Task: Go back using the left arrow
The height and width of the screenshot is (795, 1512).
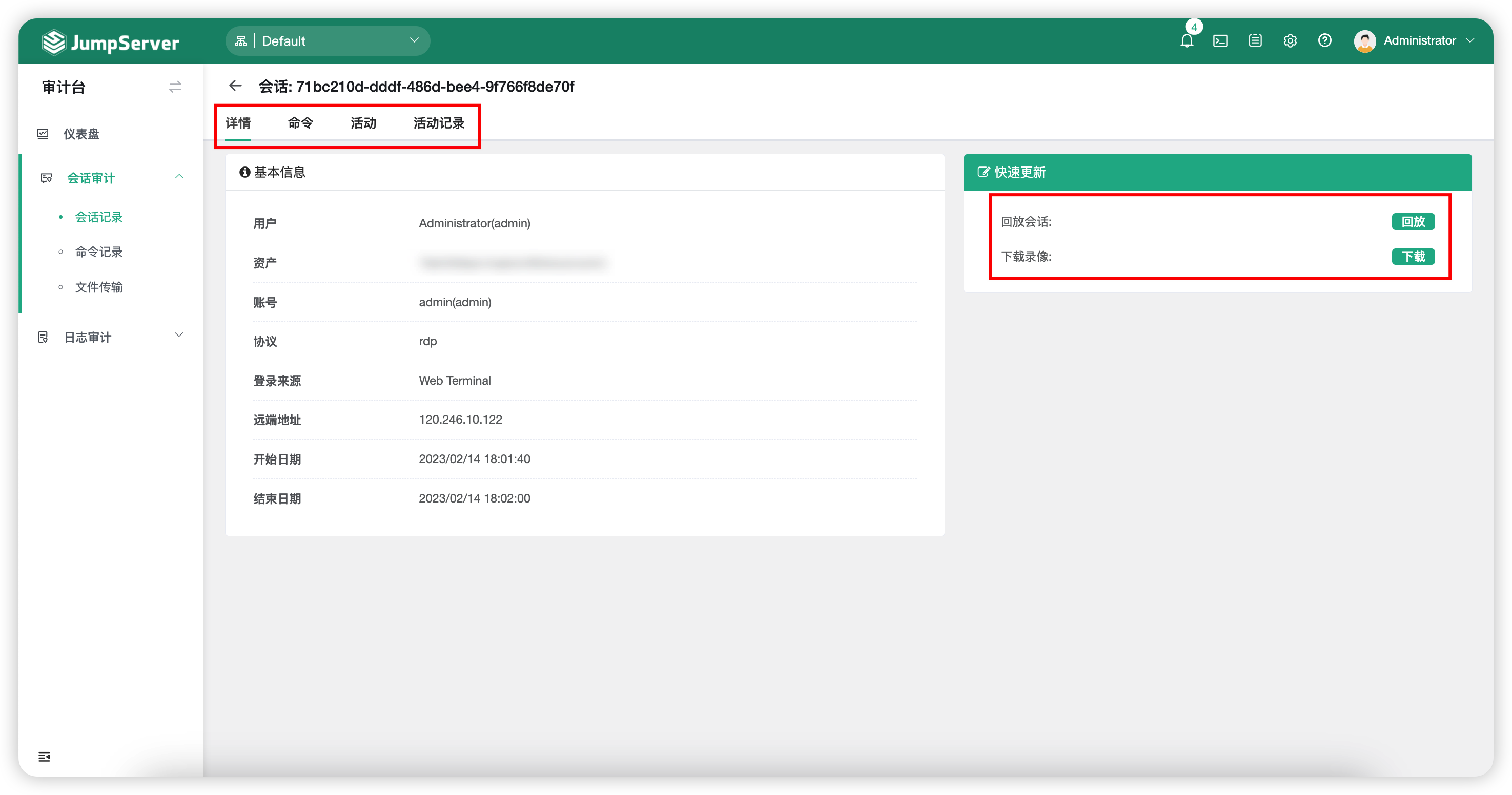Action: [x=235, y=86]
